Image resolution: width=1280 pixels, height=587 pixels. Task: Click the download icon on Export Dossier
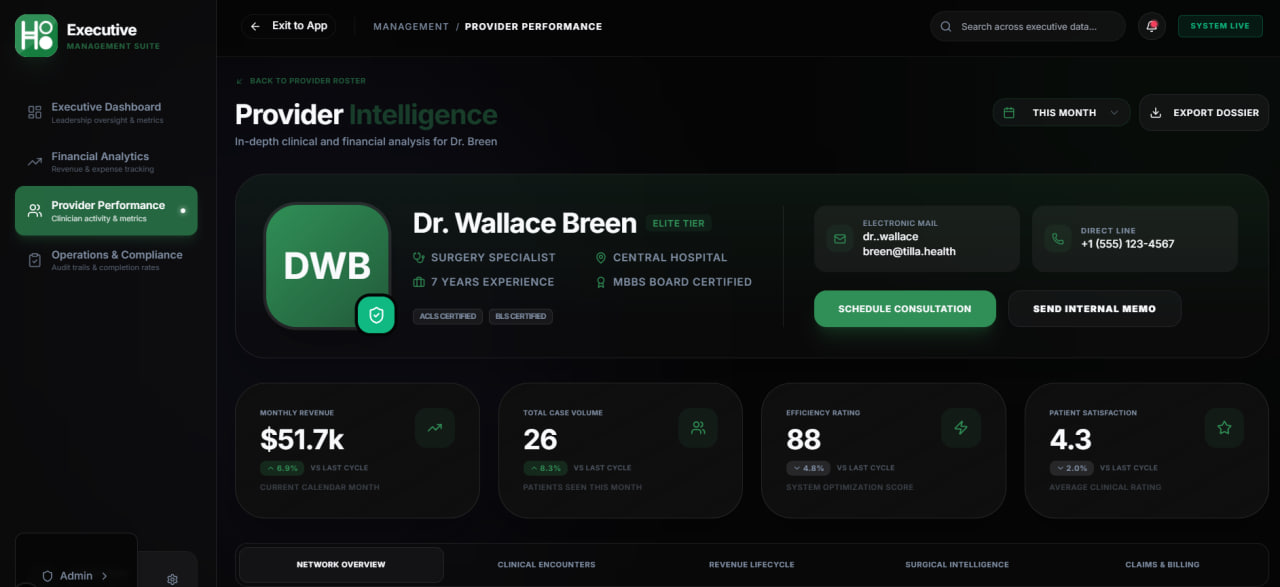[1156, 113]
